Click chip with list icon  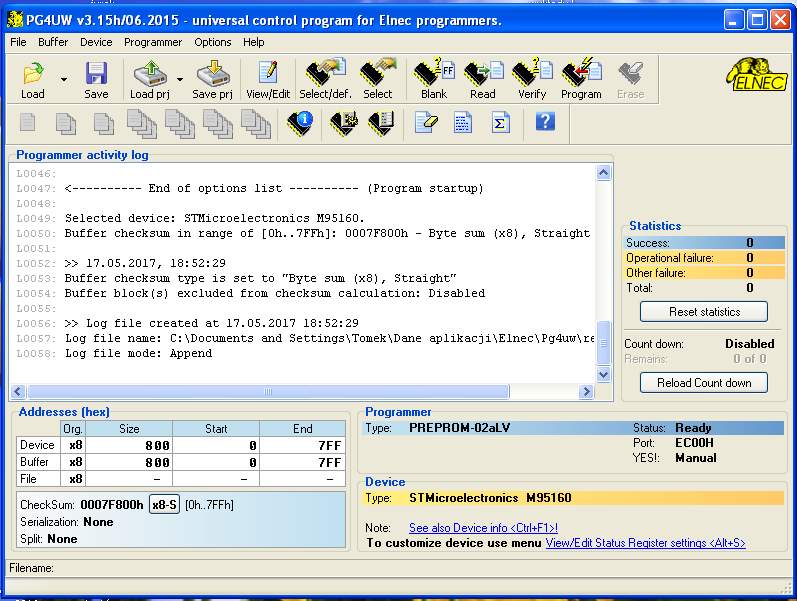[382, 123]
